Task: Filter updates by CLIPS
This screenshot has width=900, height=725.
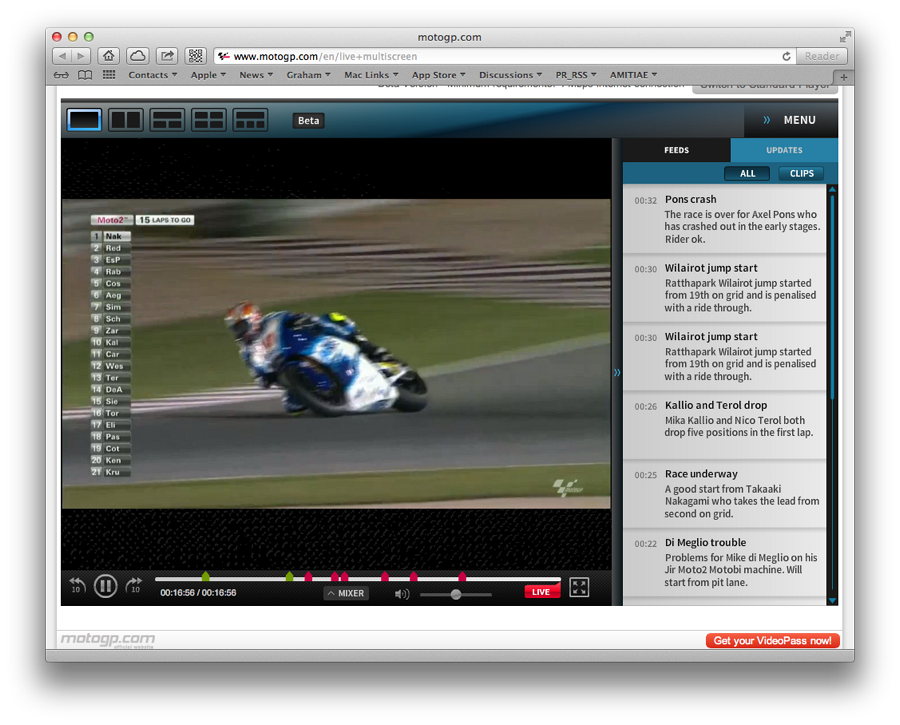Action: [801, 173]
